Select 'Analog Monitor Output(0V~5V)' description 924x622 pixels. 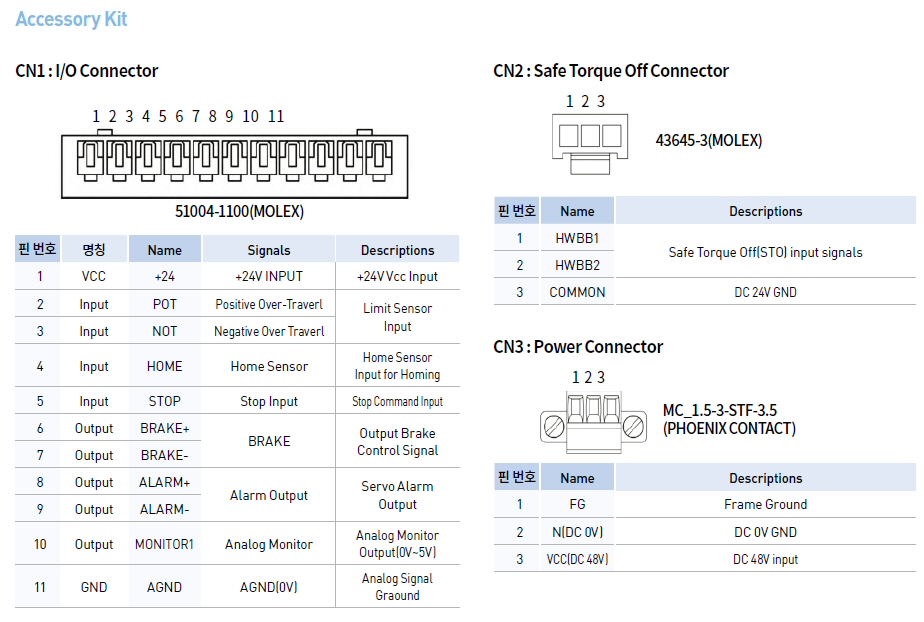[398, 544]
